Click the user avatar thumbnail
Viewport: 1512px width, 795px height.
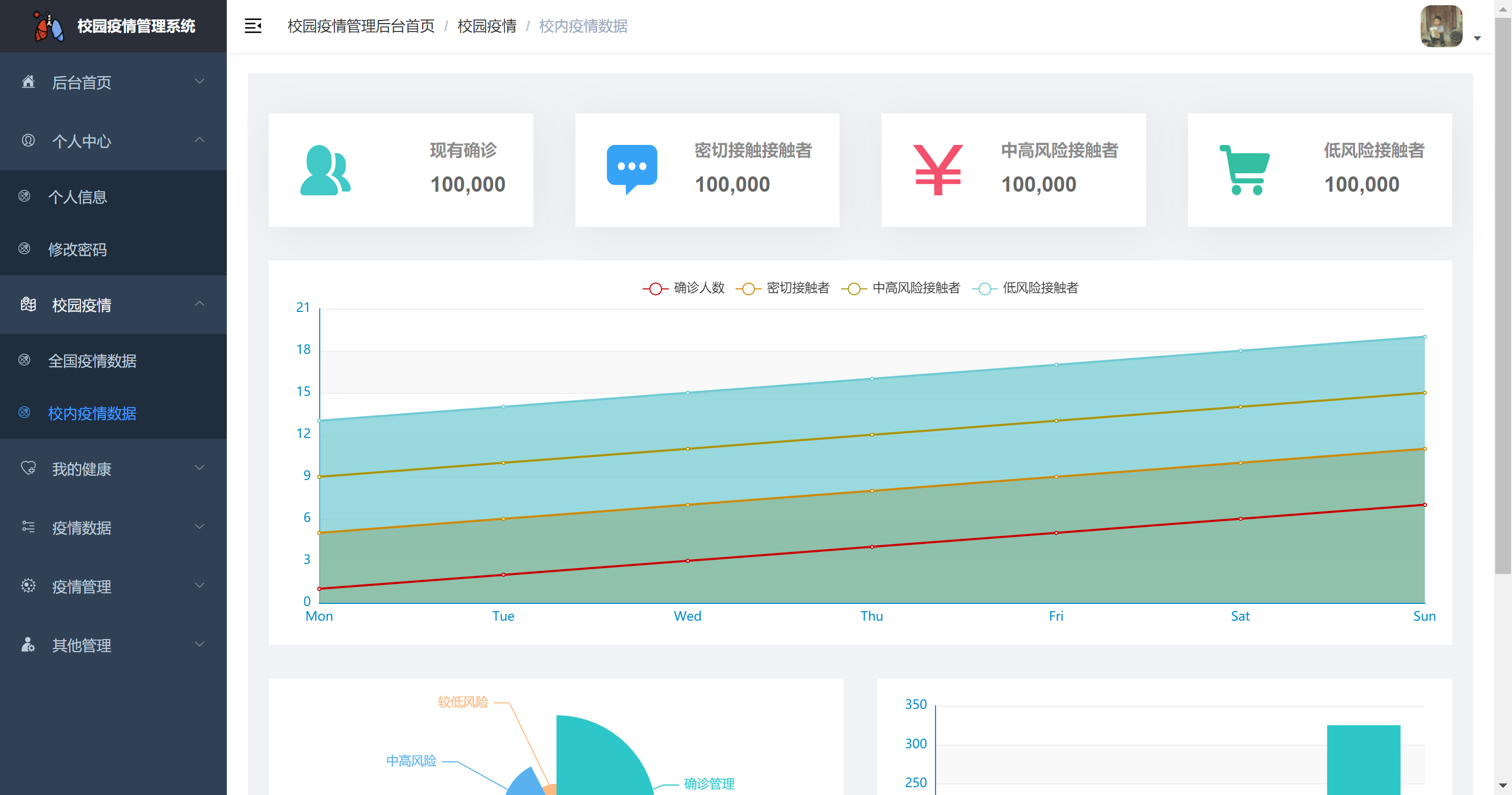(1441, 26)
